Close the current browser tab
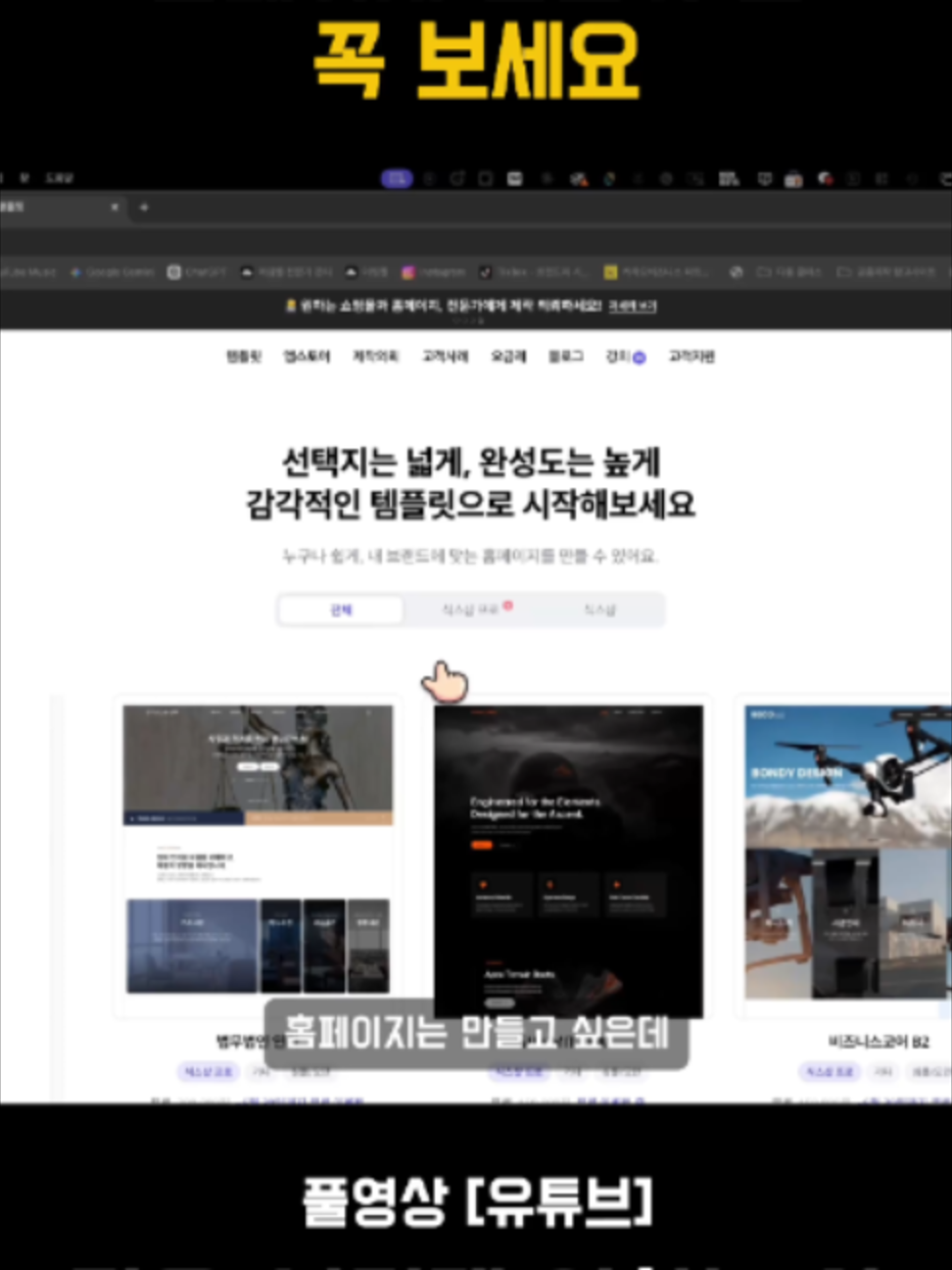Viewport: 952px width, 1270px height. (x=115, y=207)
